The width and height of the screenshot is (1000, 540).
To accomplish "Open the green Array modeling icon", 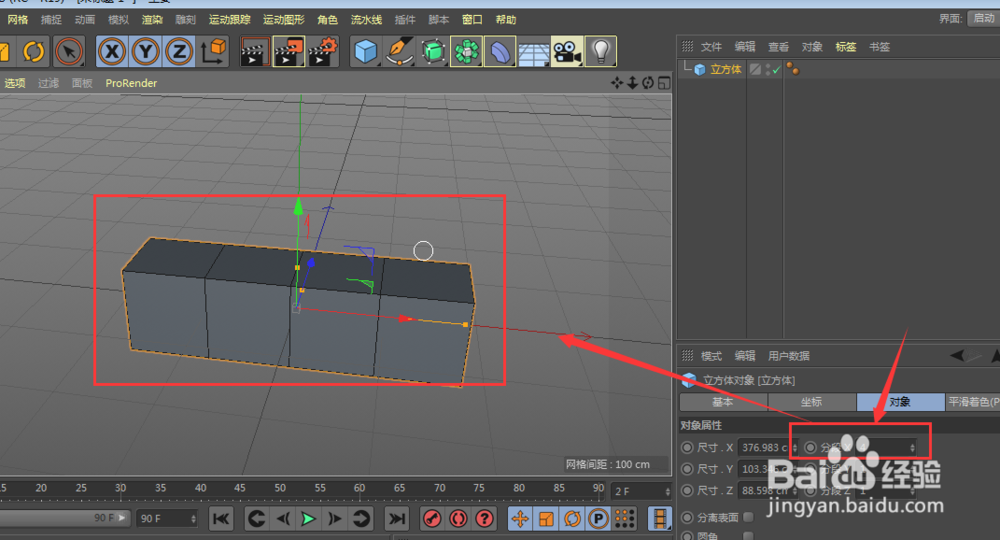I will (x=466, y=52).
